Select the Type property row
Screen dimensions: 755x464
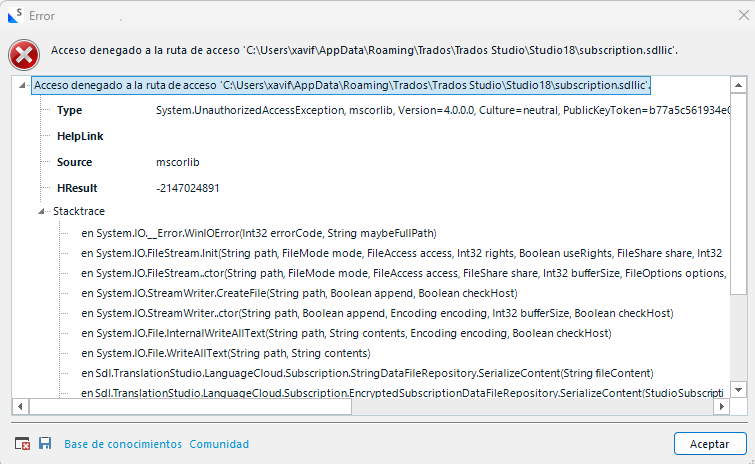(x=393, y=110)
